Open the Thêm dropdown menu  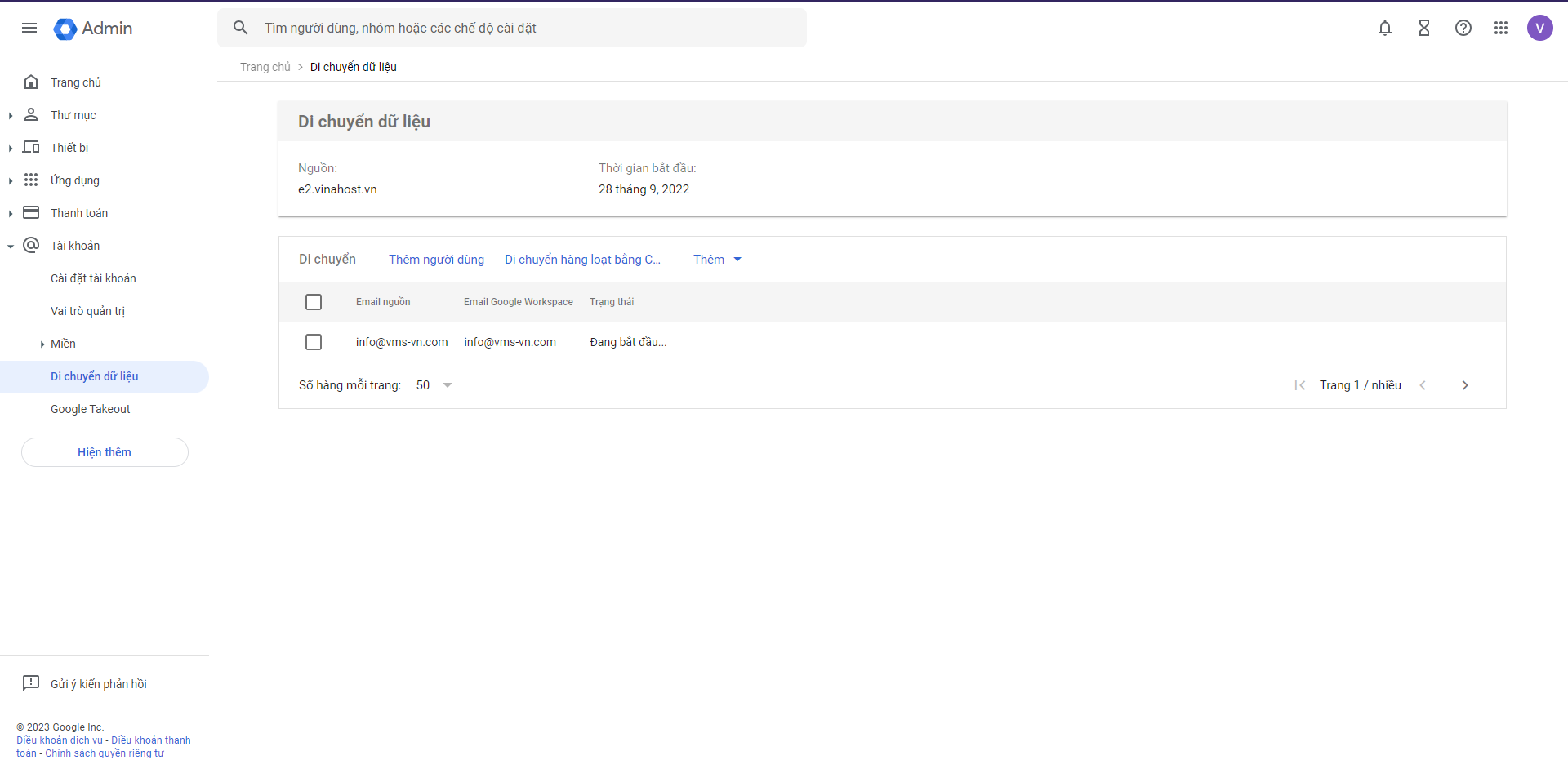pyautogui.click(x=717, y=260)
